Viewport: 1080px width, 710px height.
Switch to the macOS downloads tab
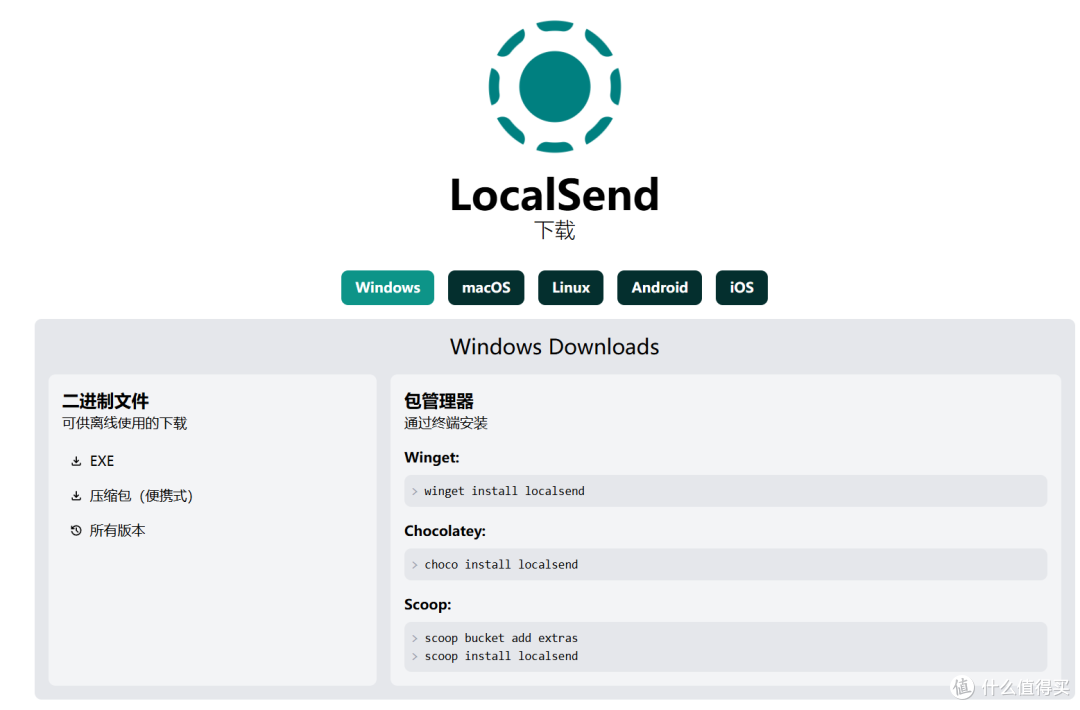coord(486,287)
